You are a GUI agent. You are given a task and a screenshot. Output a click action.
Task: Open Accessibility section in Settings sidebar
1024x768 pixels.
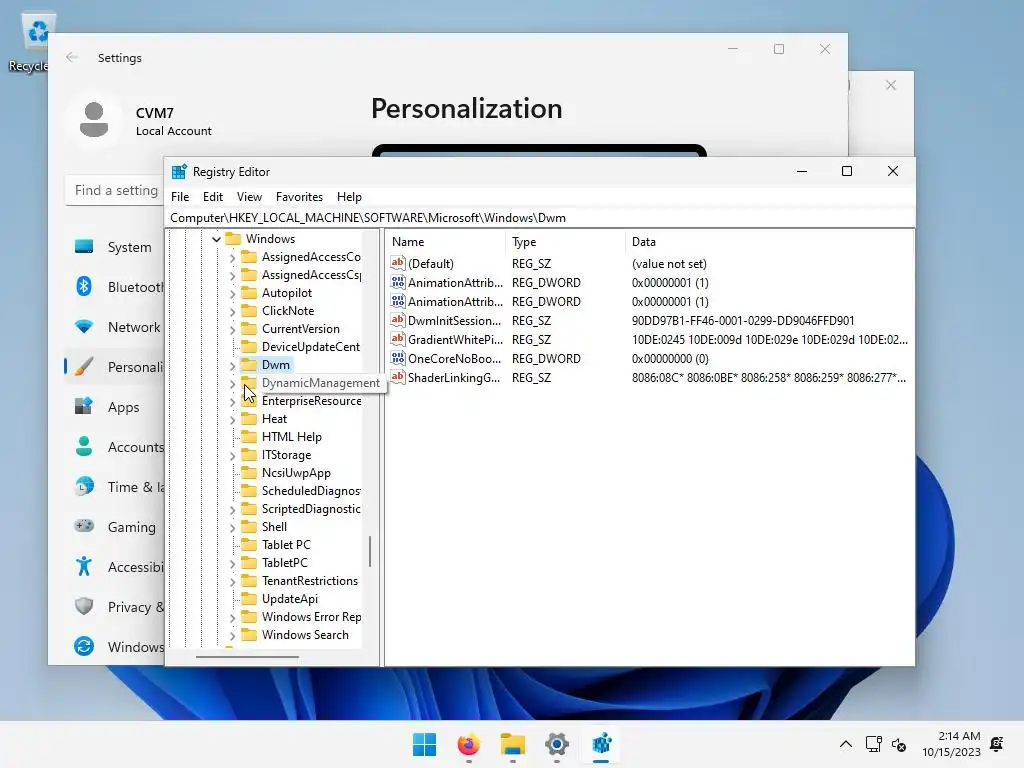click(114, 566)
